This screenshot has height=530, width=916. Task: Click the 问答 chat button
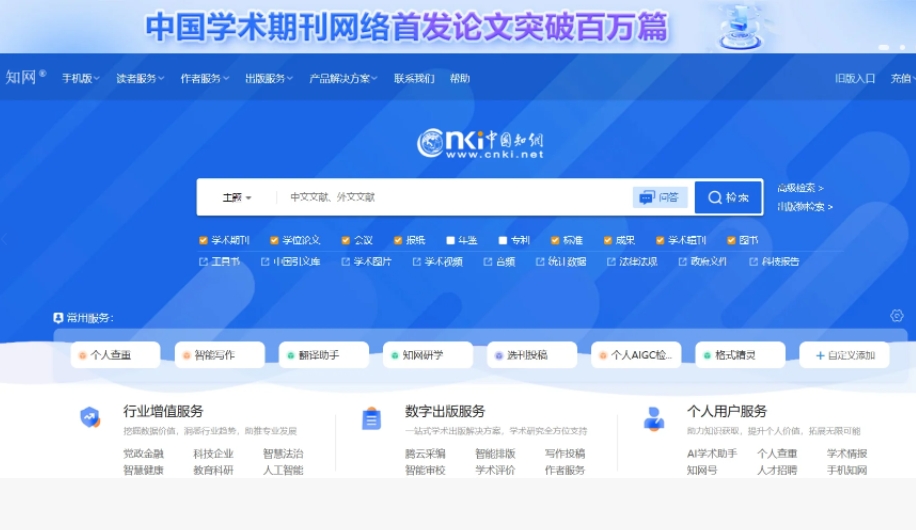click(x=660, y=198)
